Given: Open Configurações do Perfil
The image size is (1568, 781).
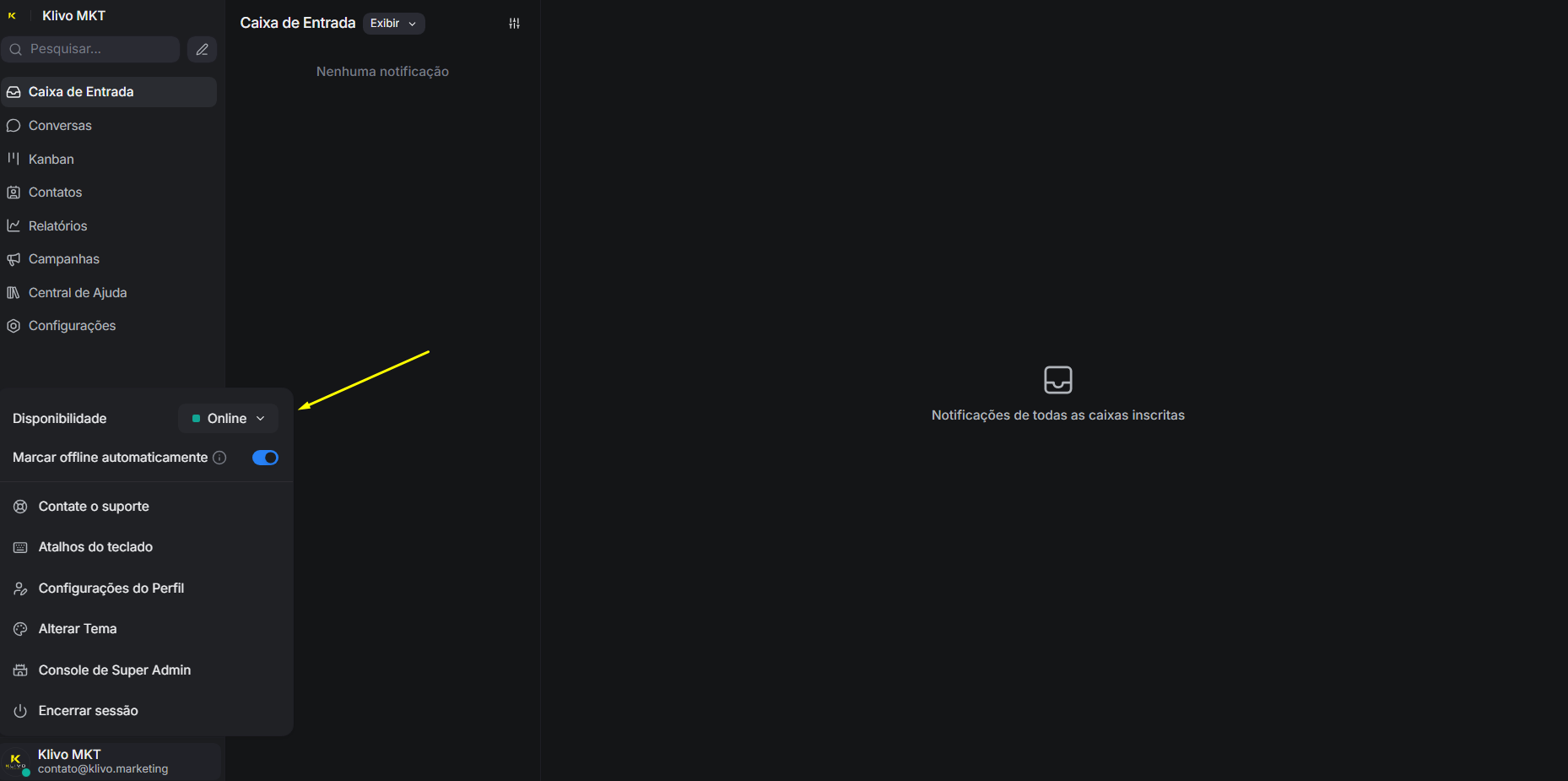Looking at the screenshot, I should (147, 588).
